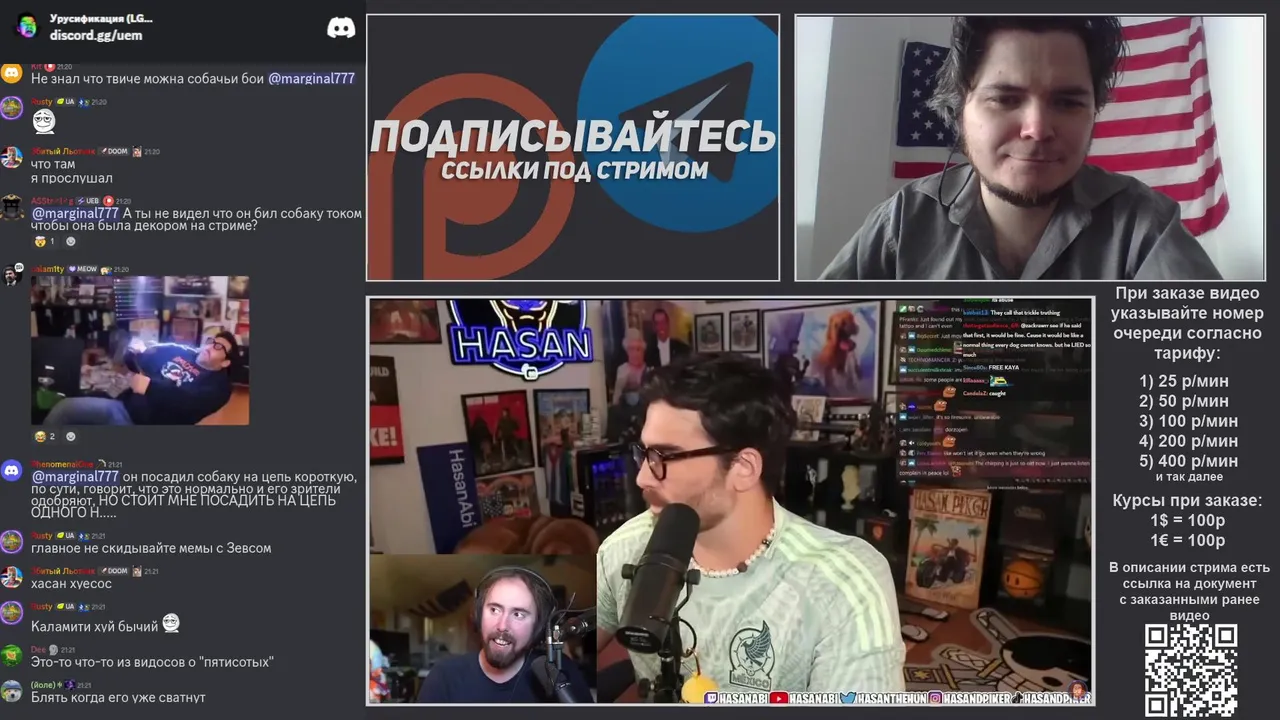Click Kit's yellow default Discord avatar
Image resolution: width=1280 pixels, height=720 pixels.
(x=11, y=73)
